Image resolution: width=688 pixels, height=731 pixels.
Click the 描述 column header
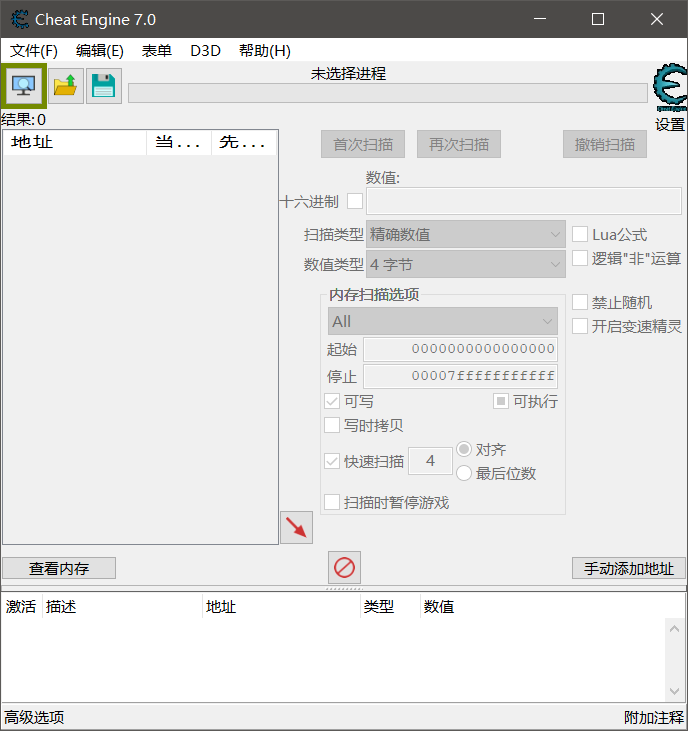122,607
